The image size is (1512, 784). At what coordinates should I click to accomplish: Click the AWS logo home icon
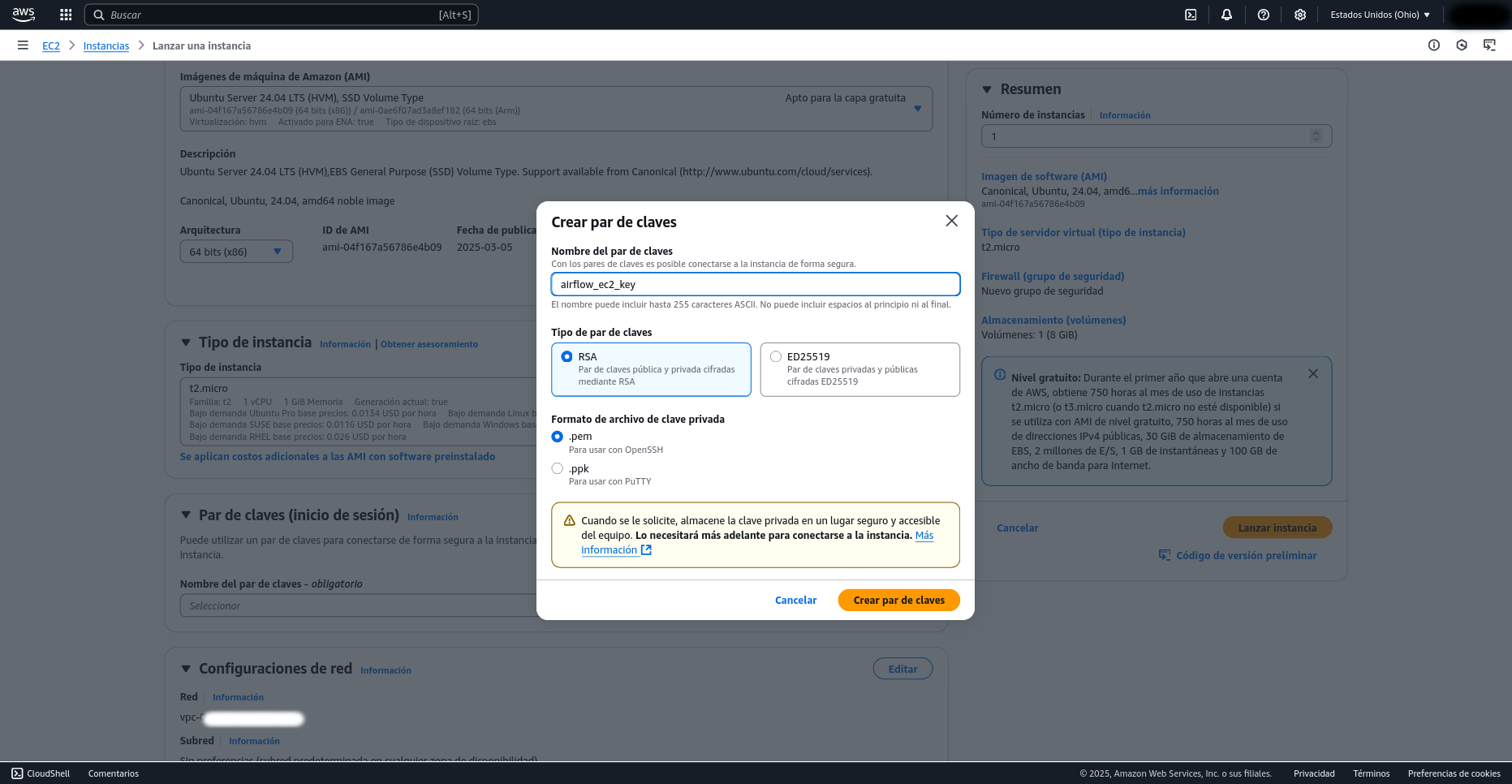pos(24,15)
